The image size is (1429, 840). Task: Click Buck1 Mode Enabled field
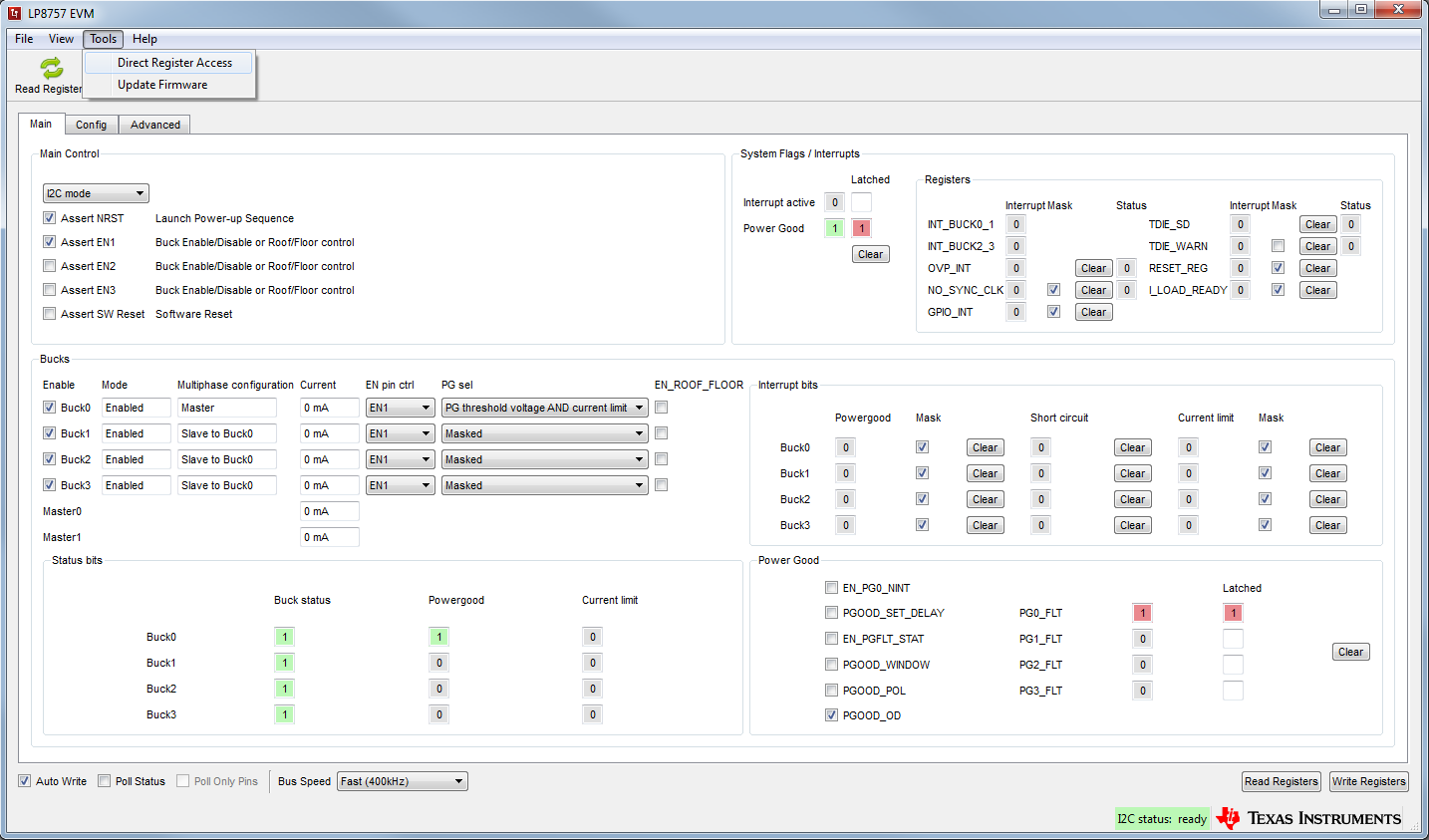pos(137,433)
